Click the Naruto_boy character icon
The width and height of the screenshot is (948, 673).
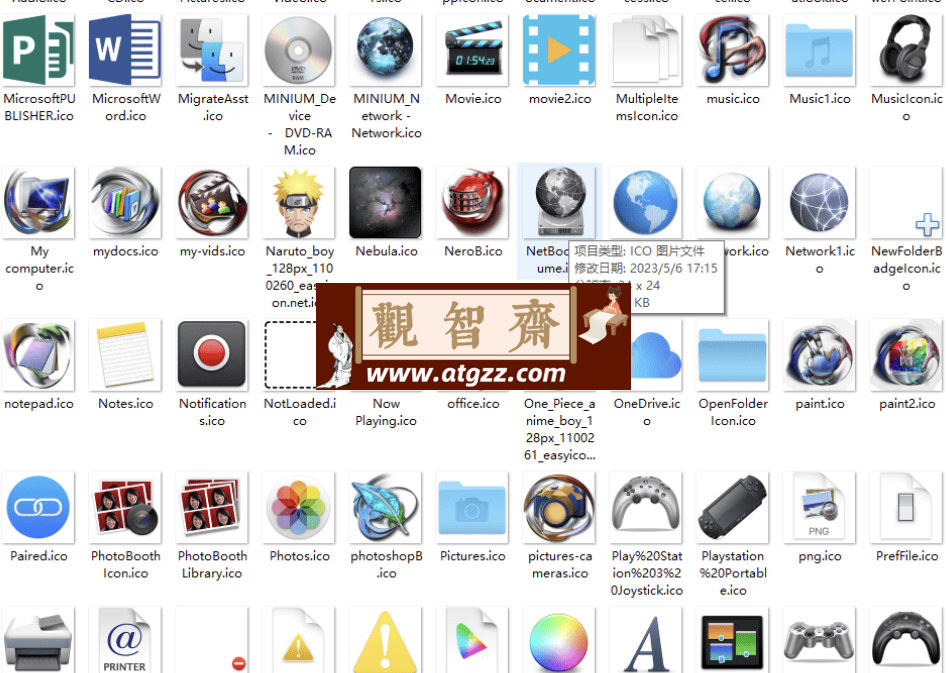click(x=299, y=203)
